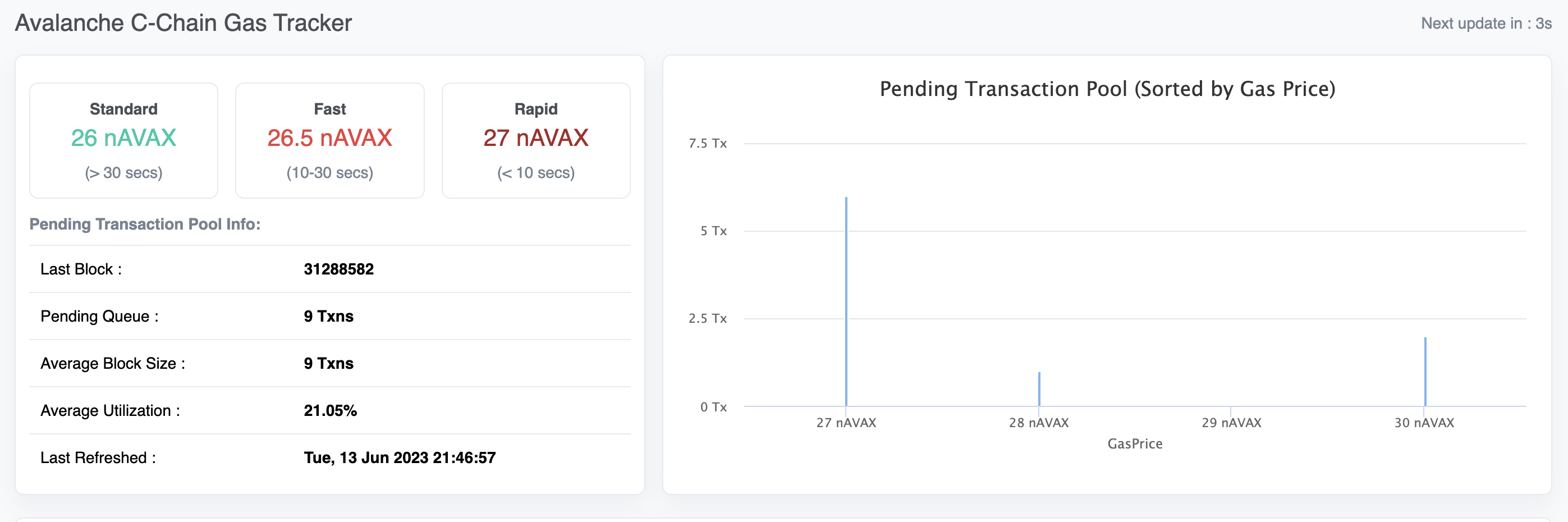
Task: Select the Fast gas price card
Action: click(329, 140)
